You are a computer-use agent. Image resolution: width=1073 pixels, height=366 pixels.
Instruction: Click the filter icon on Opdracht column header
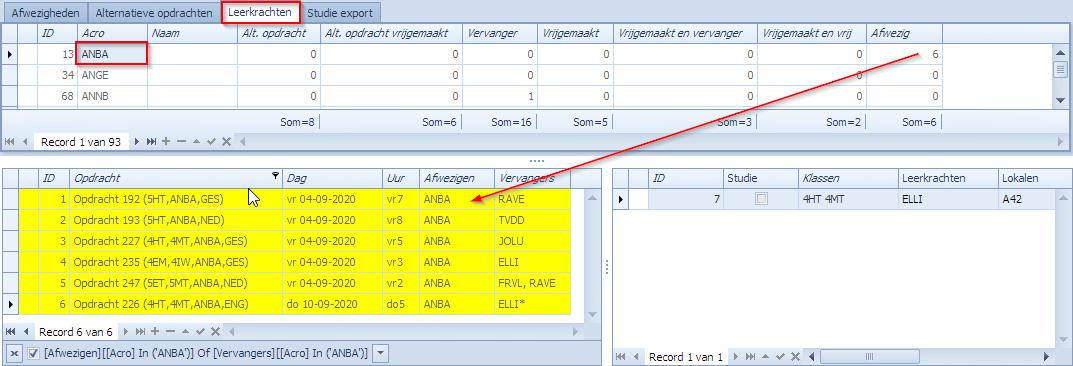coord(275,177)
